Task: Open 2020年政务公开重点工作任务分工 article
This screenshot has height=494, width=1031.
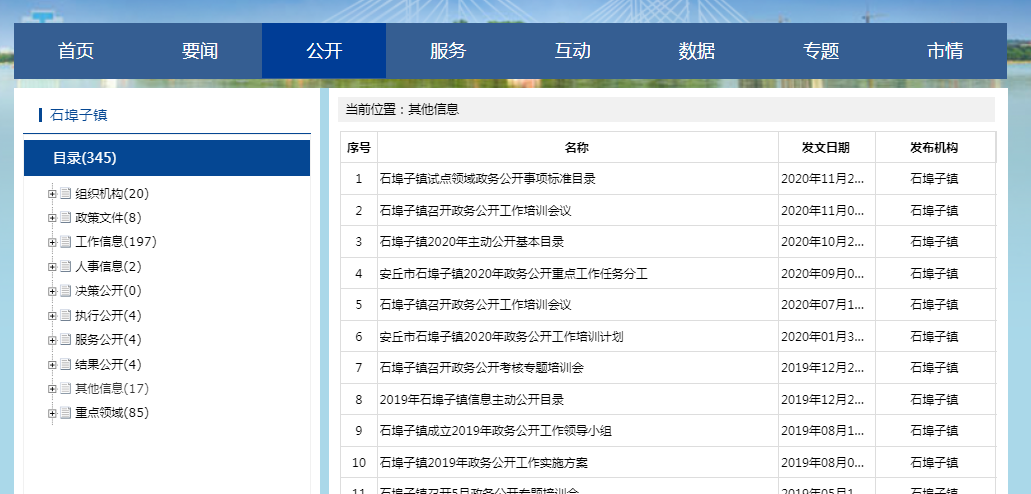Action: pyautogui.click(x=514, y=273)
